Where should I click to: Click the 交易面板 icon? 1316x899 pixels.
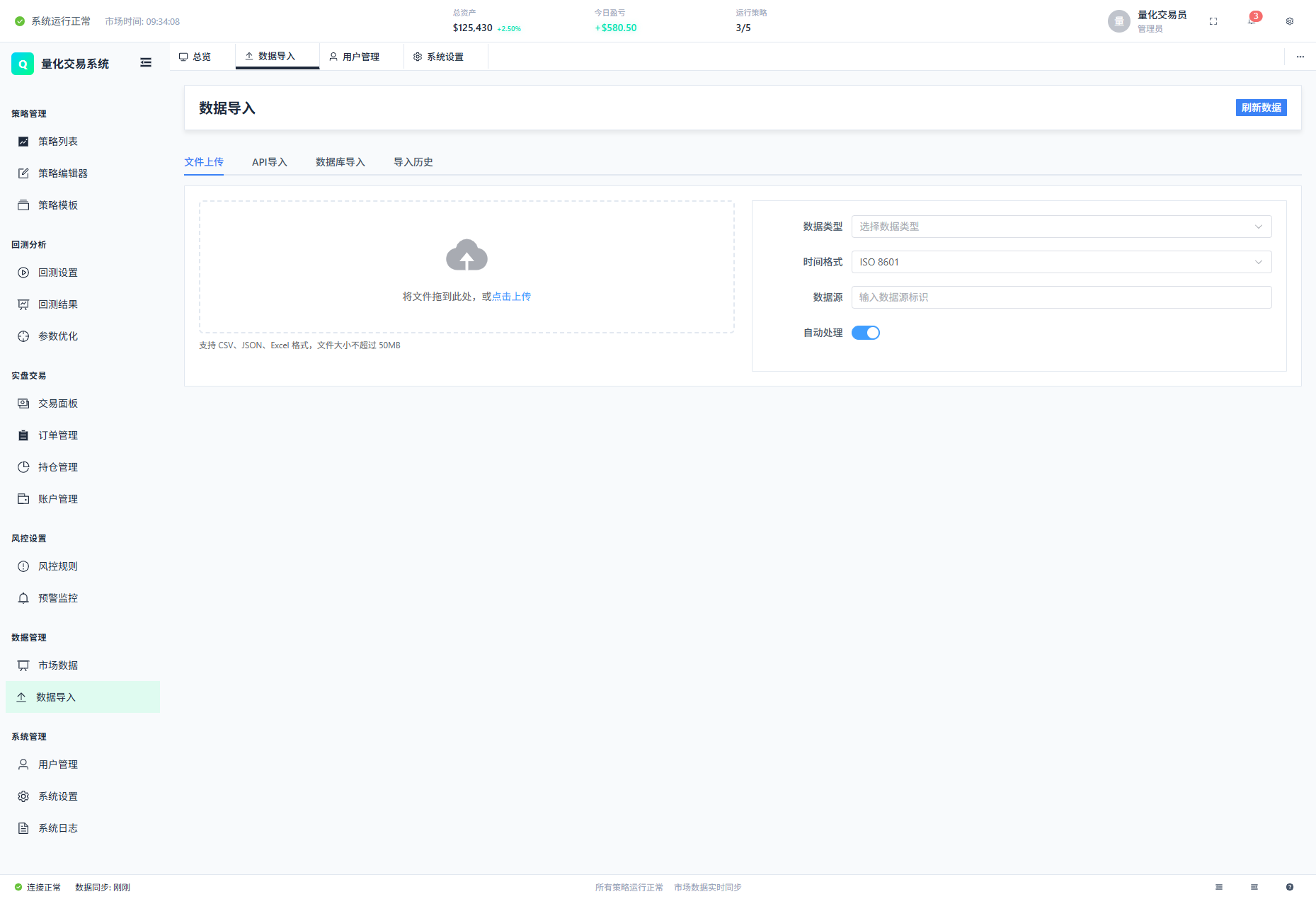pos(23,403)
